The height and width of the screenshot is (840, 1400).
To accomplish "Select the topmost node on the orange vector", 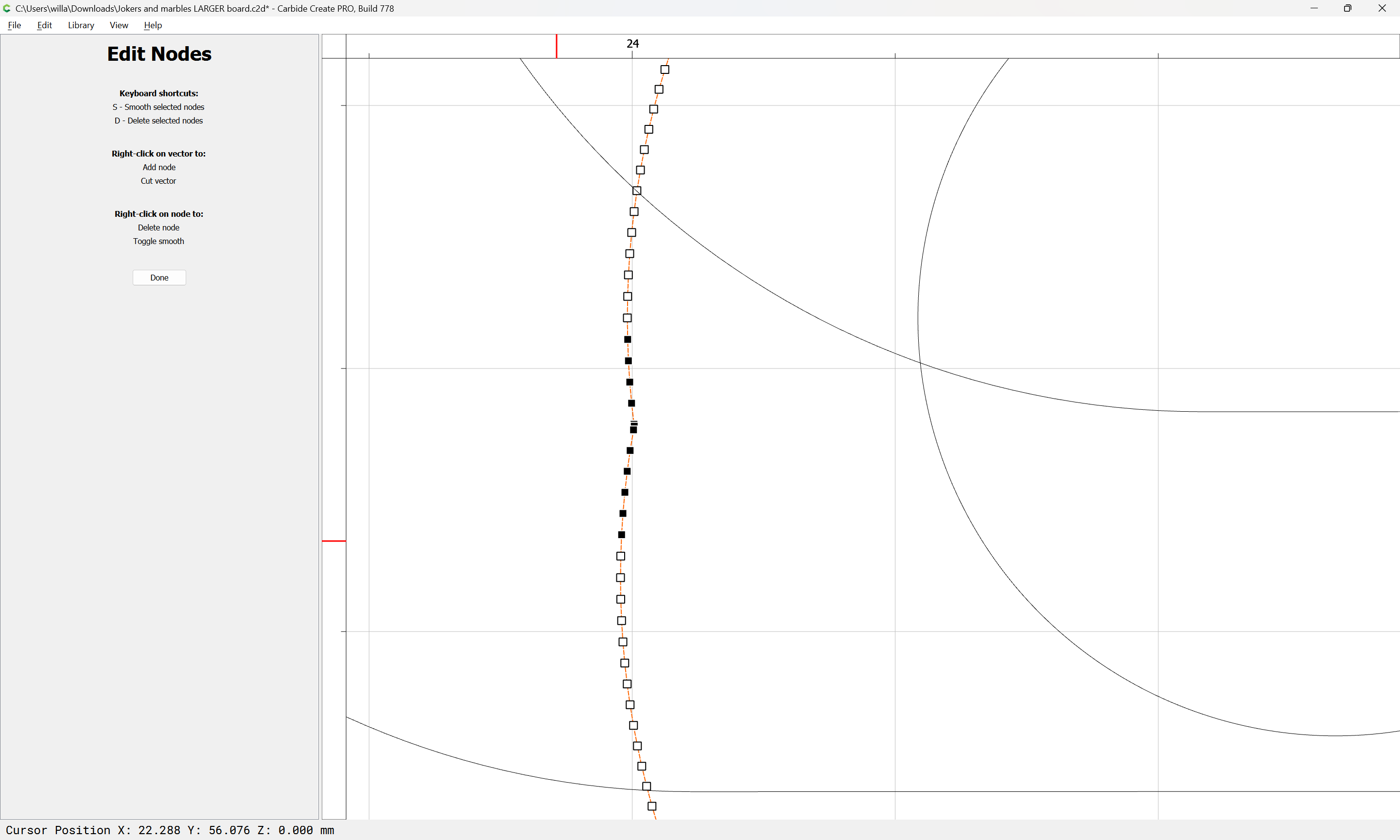I will [665, 70].
